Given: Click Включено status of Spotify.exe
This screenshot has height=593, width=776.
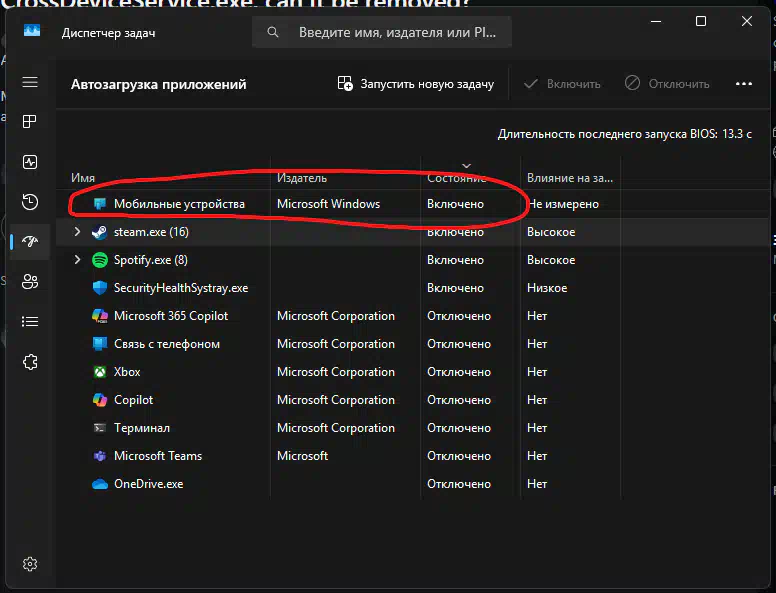Looking at the screenshot, I should point(455,260).
